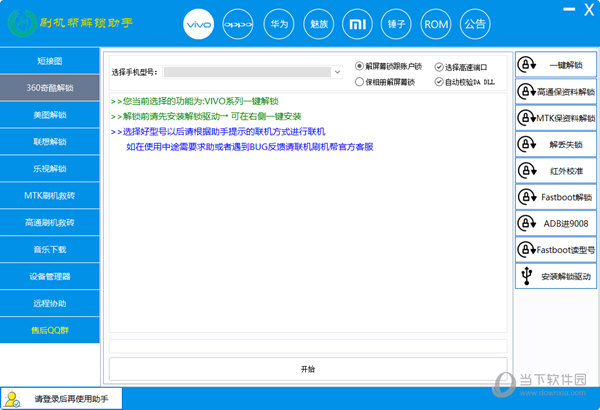Click the progress bar above 开始
This screenshot has width=600, height=410.
pyautogui.click(x=308, y=346)
